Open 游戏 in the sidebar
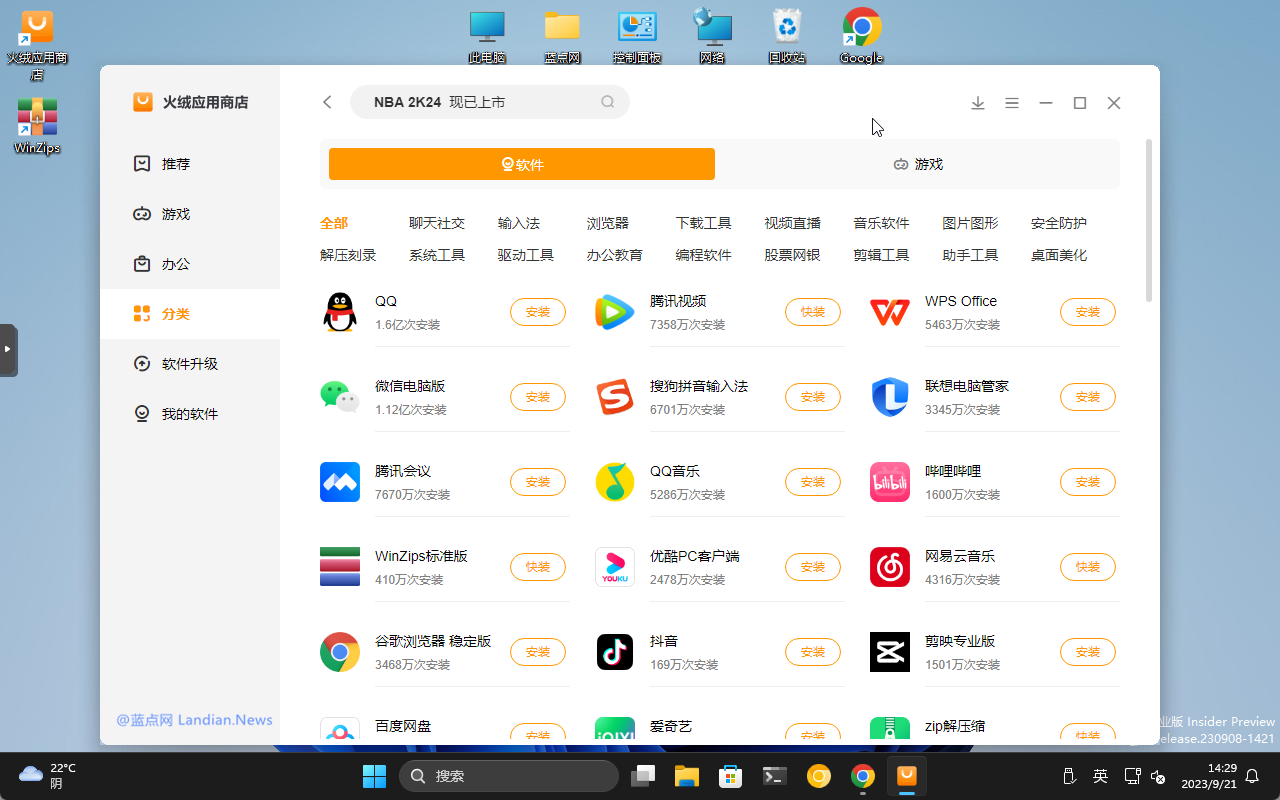The height and width of the screenshot is (800, 1280). tap(190, 214)
